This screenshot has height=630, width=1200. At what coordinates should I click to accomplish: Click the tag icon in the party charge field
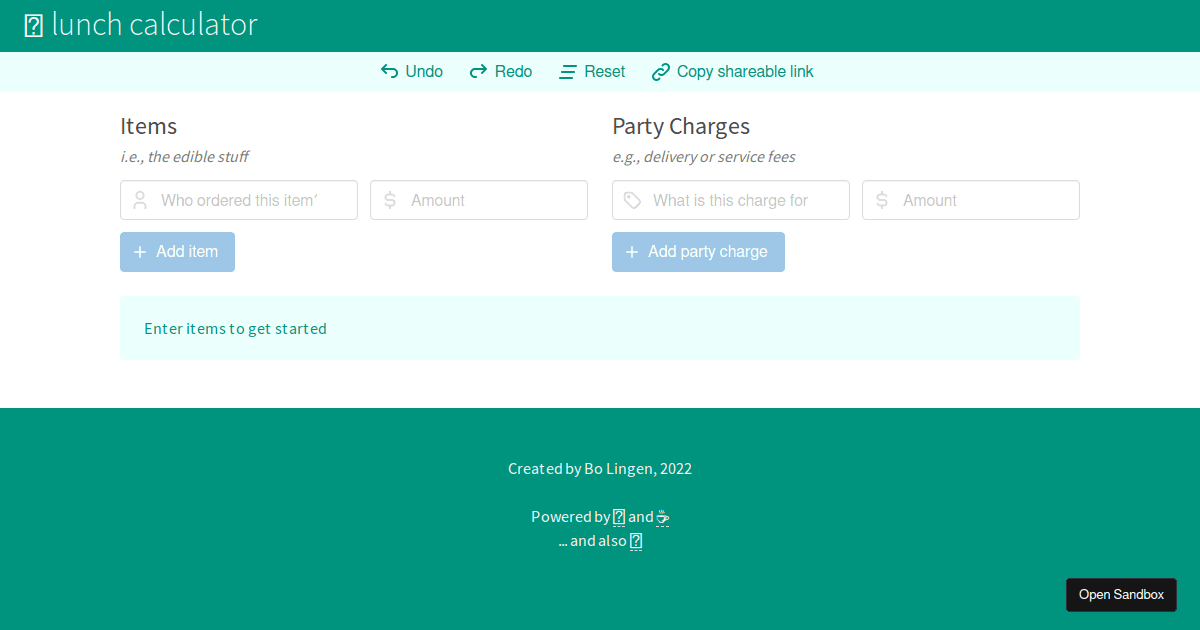coord(632,200)
